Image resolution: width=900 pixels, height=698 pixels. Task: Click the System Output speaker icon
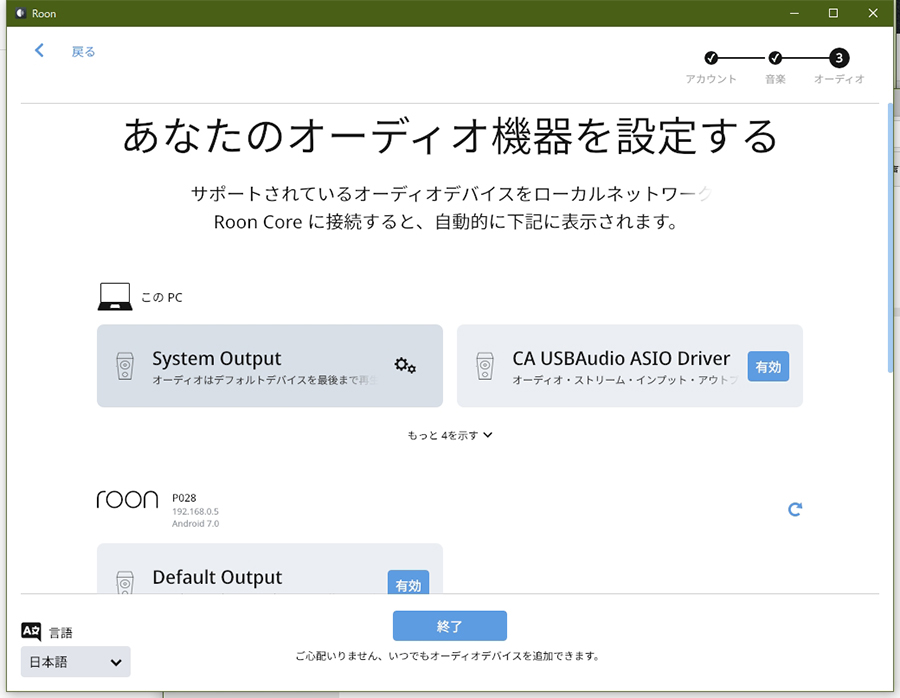click(x=125, y=366)
